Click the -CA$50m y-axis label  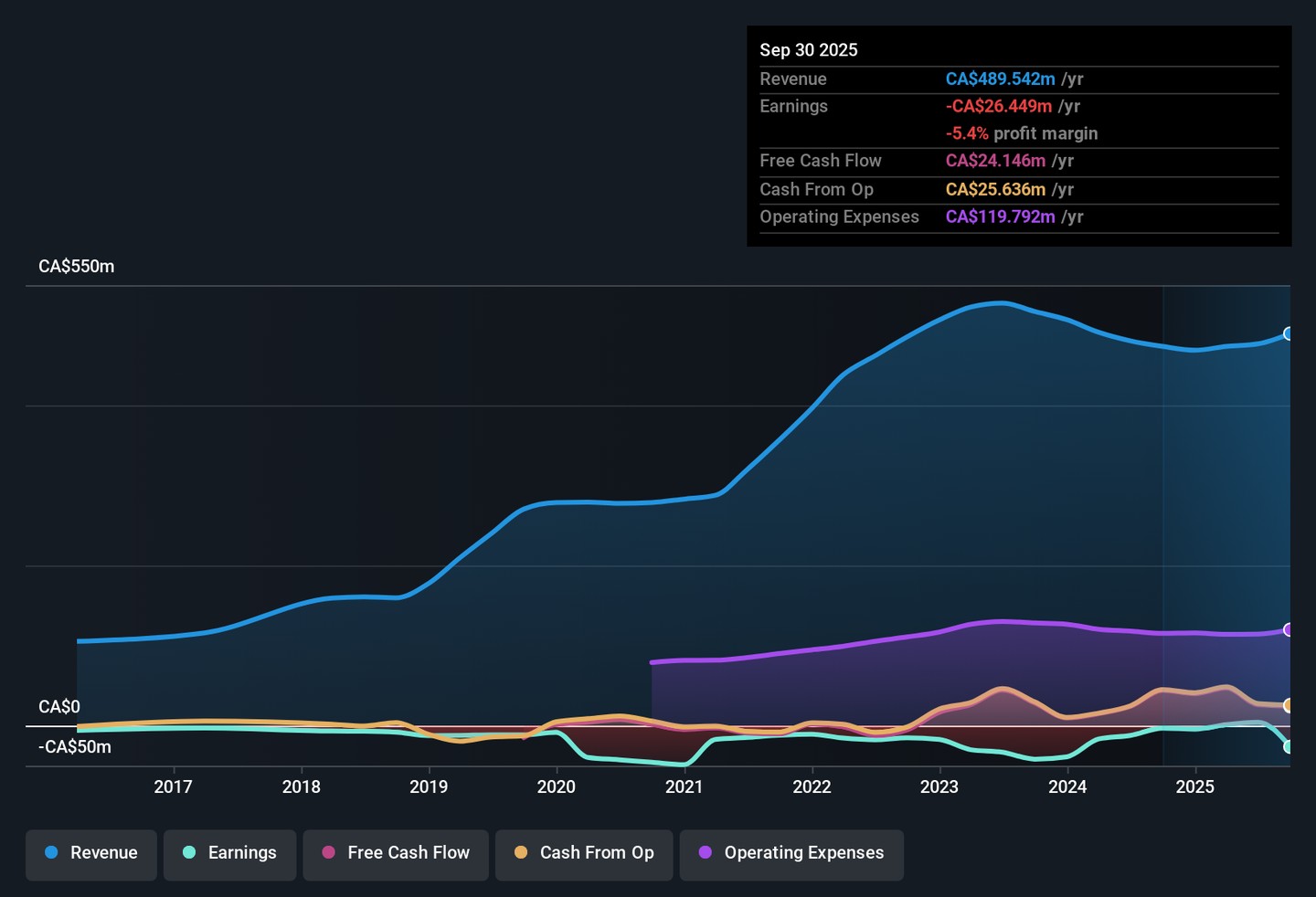75,747
